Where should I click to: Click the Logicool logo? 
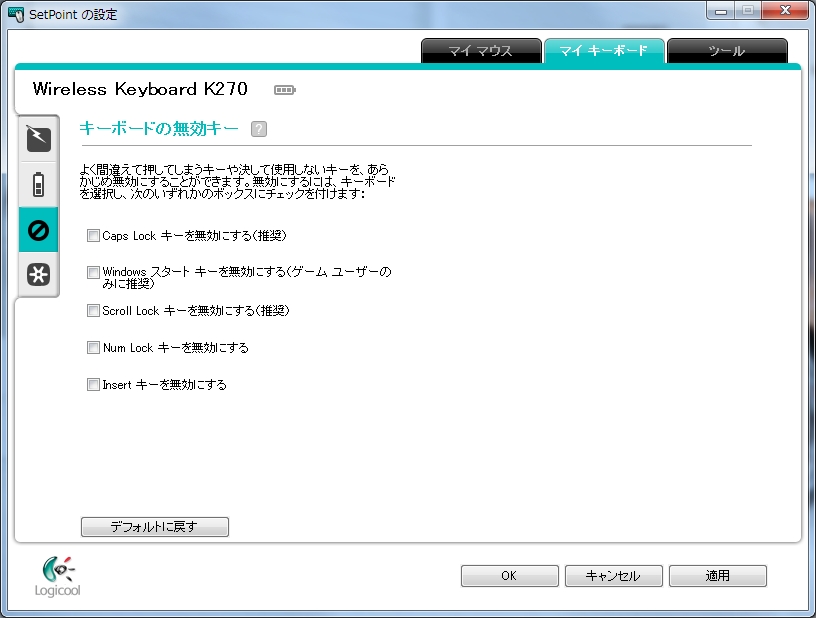[x=58, y=576]
